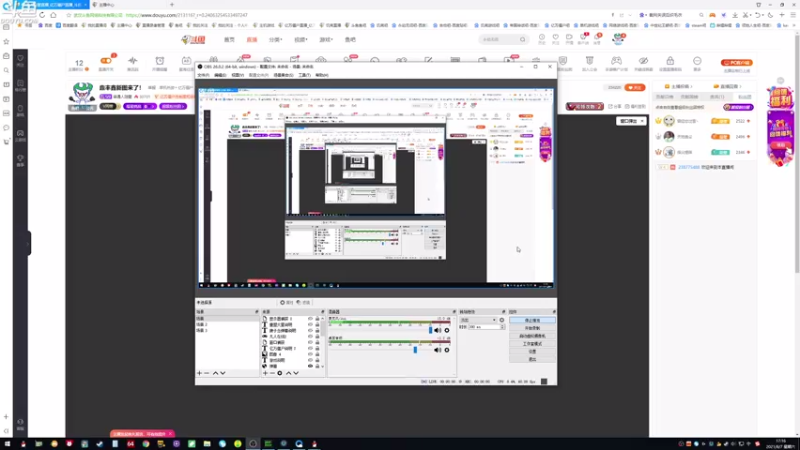Viewport: 800px width, 450px height.
Task: Open the 淡出 scene transition dropdown
Action: coord(478,320)
